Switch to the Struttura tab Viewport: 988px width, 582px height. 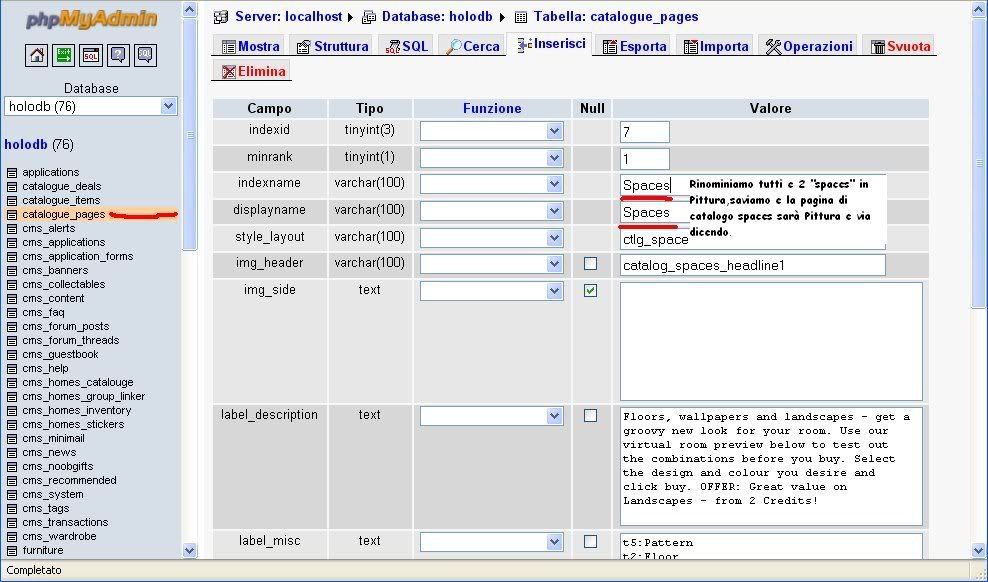coord(332,47)
